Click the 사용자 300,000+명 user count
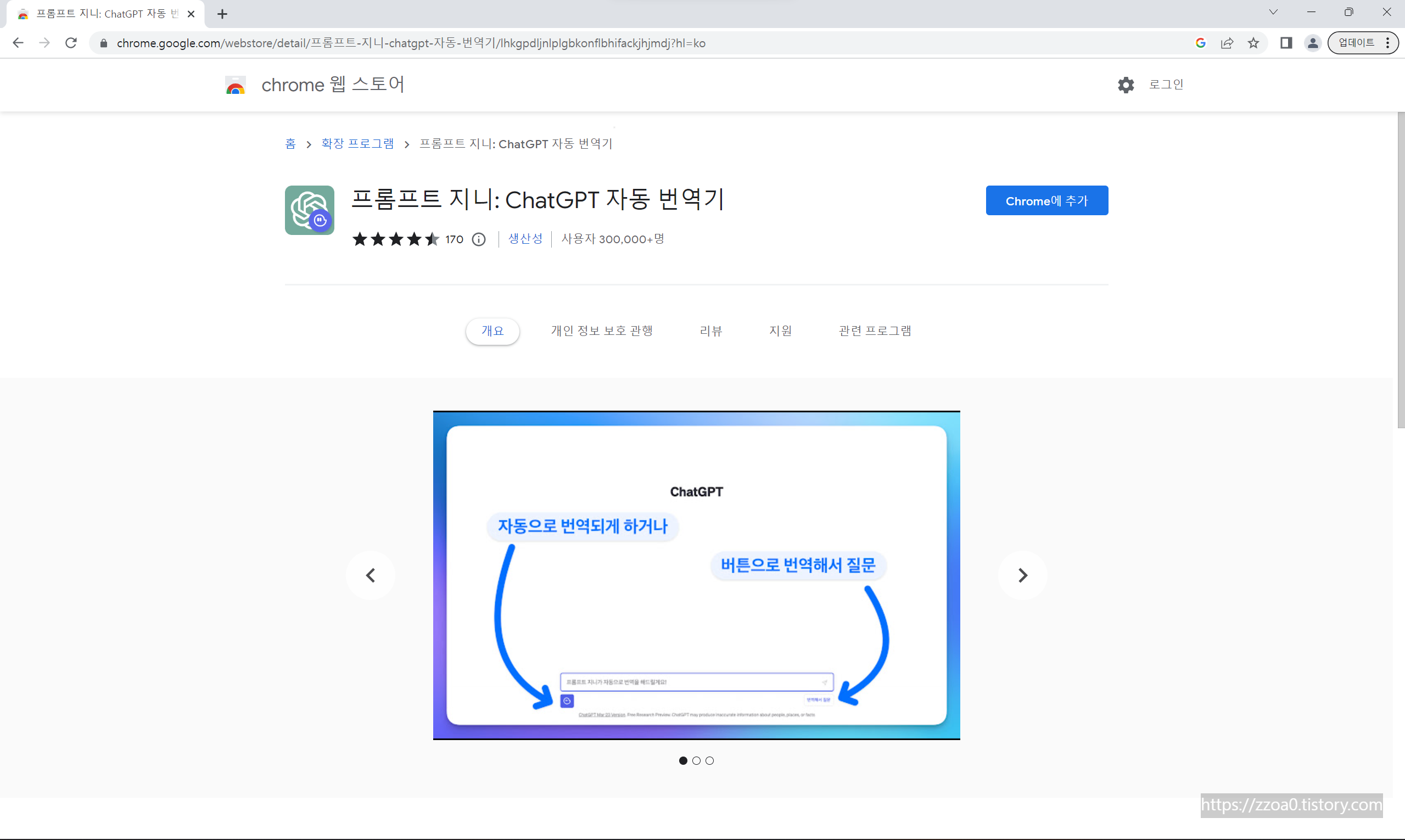The width and height of the screenshot is (1405, 840). pyautogui.click(x=613, y=239)
